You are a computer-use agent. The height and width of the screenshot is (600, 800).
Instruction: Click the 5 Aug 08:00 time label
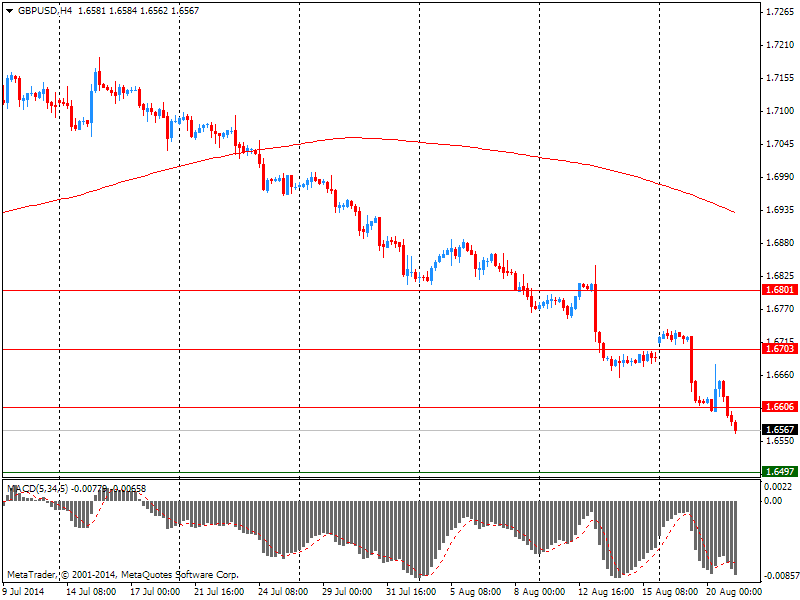point(476,592)
